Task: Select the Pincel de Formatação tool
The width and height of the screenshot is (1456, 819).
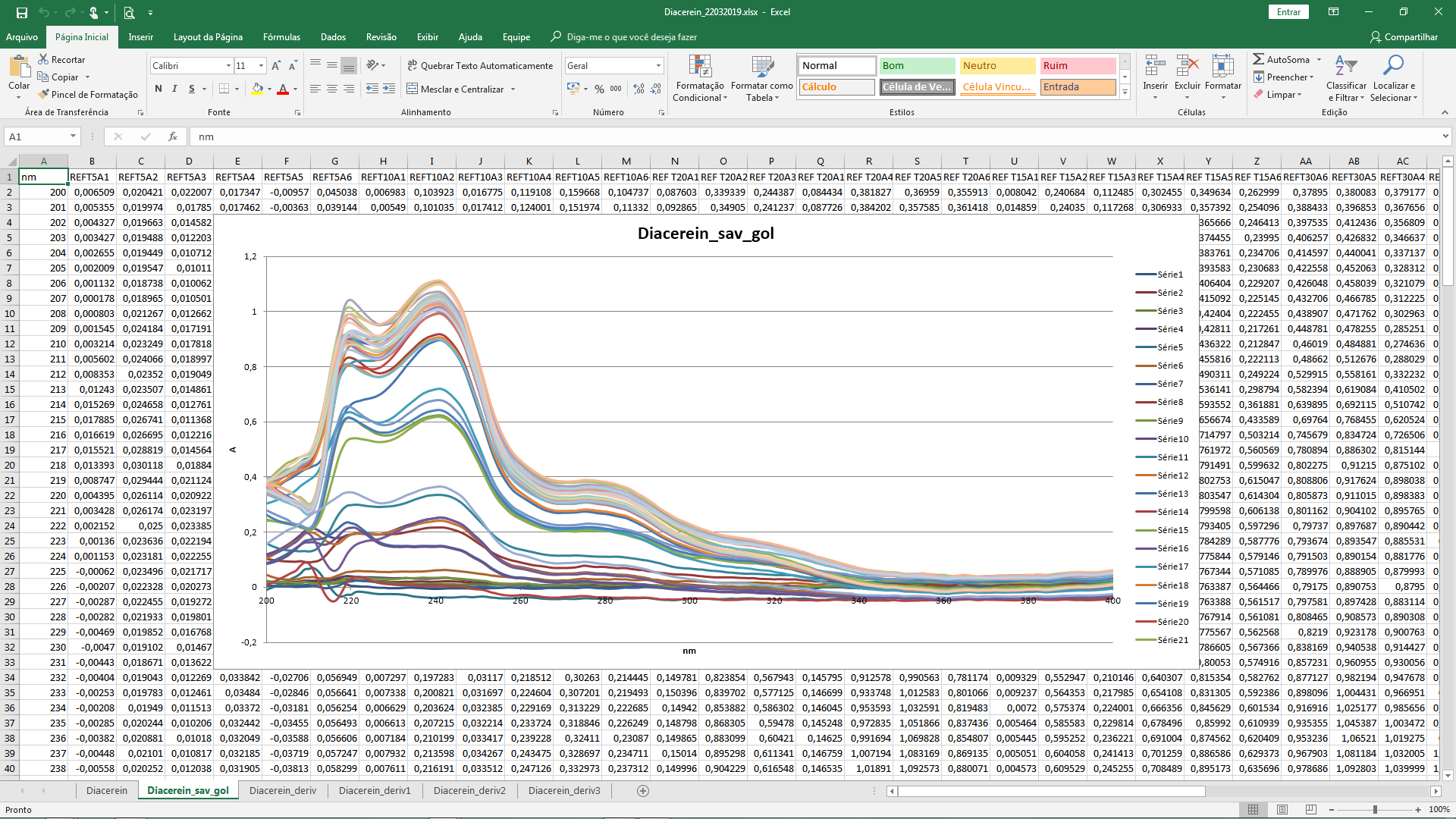Action: click(88, 94)
